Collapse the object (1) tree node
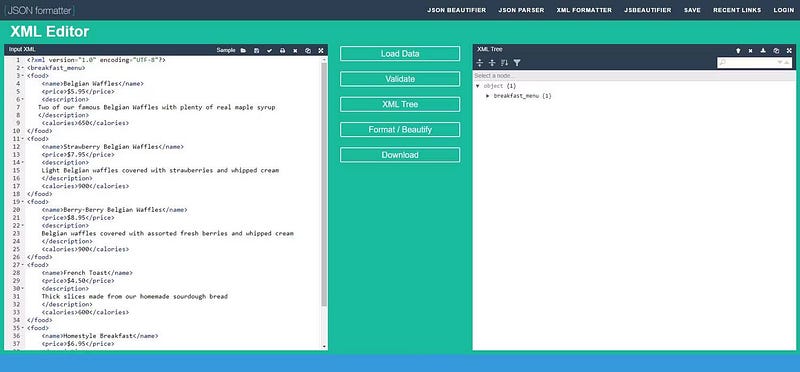This screenshot has height=372, width=800. [478, 86]
